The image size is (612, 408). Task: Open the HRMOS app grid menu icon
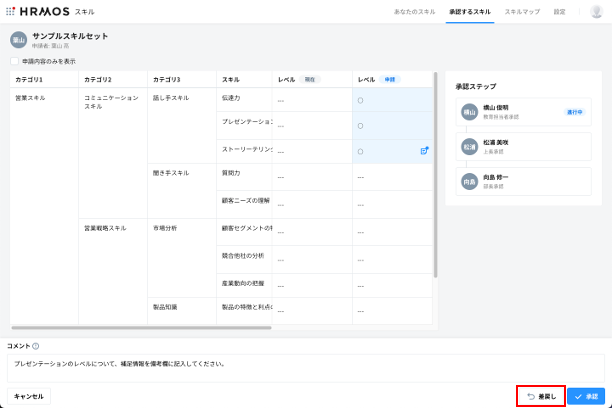click(10, 11)
